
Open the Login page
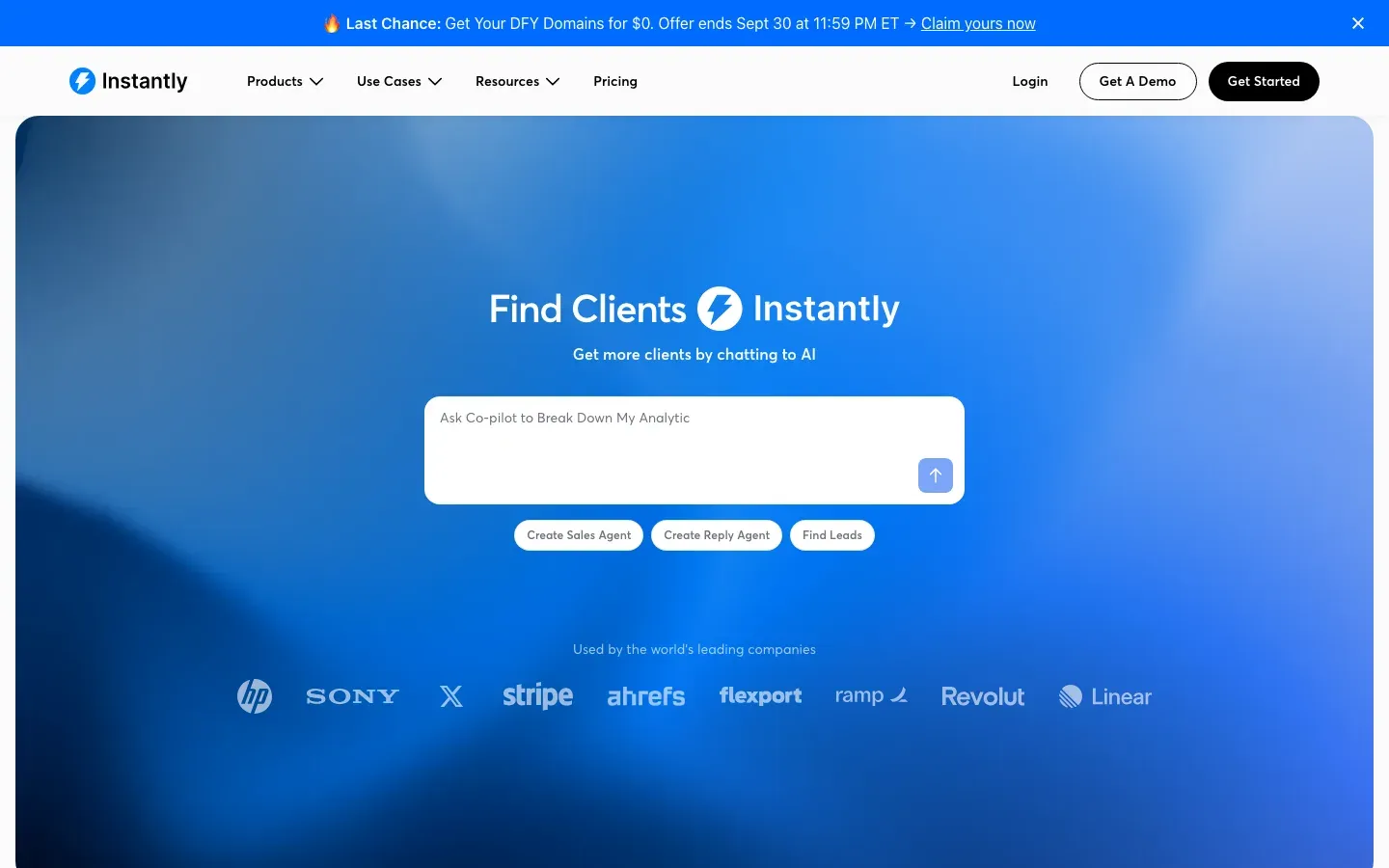[x=1030, y=81]
